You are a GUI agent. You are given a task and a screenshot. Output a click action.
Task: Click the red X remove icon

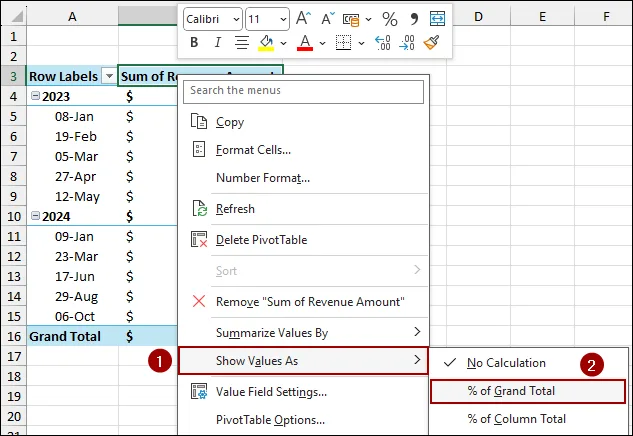[x=199, y=301]
